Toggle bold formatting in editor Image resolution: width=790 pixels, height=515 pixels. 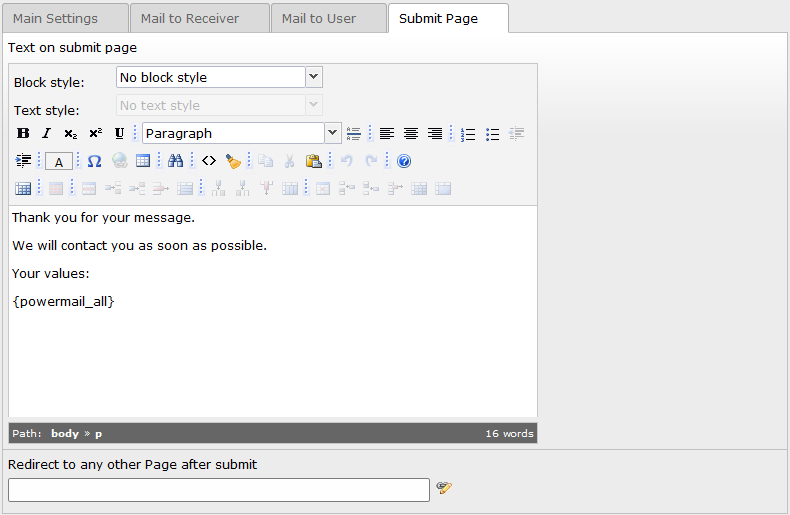pos(23,134)
